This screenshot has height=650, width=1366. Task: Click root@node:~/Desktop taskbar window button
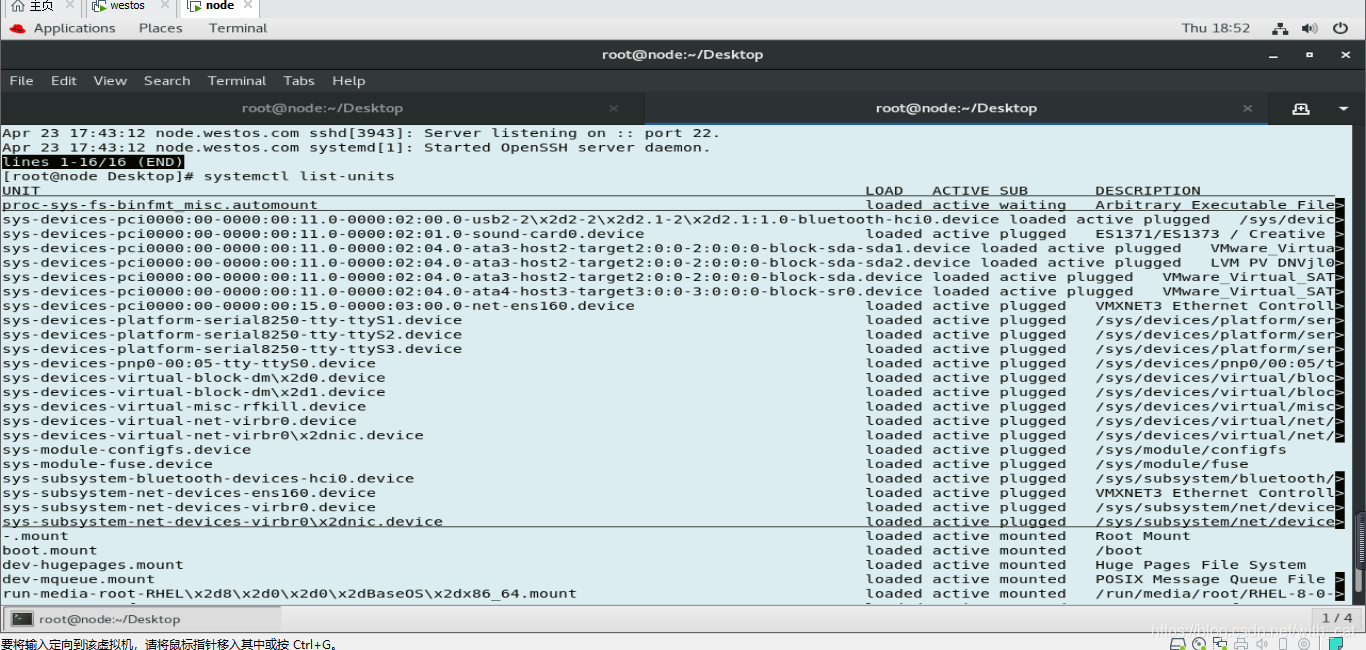[x=142, y=619]
